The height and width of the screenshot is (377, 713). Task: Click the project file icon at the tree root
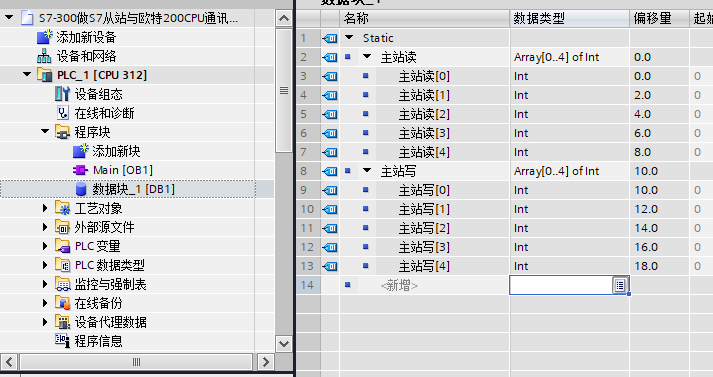tap(27, 18)
